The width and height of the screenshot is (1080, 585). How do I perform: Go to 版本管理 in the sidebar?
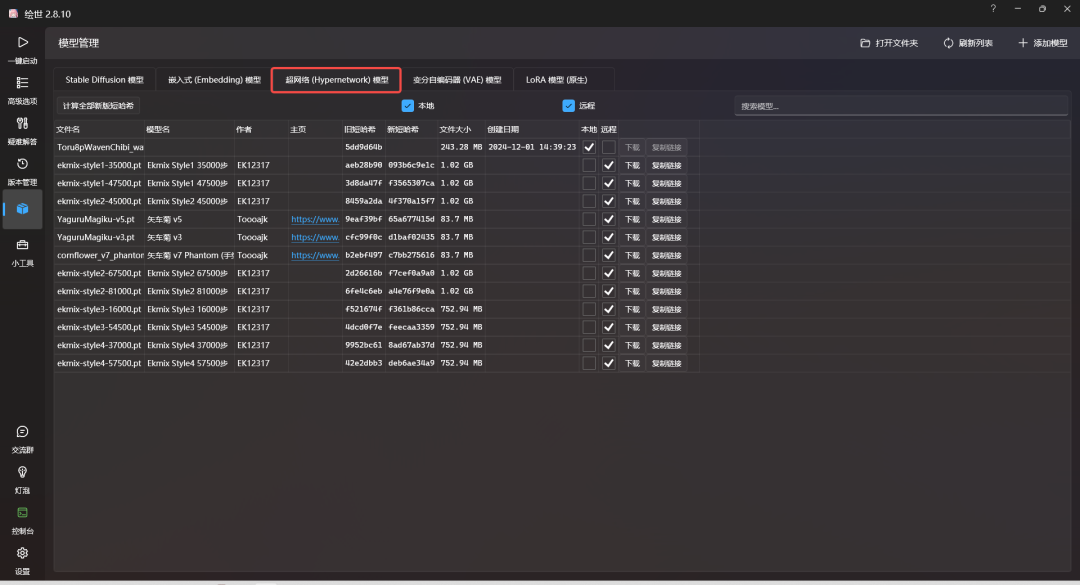point(22,165)
